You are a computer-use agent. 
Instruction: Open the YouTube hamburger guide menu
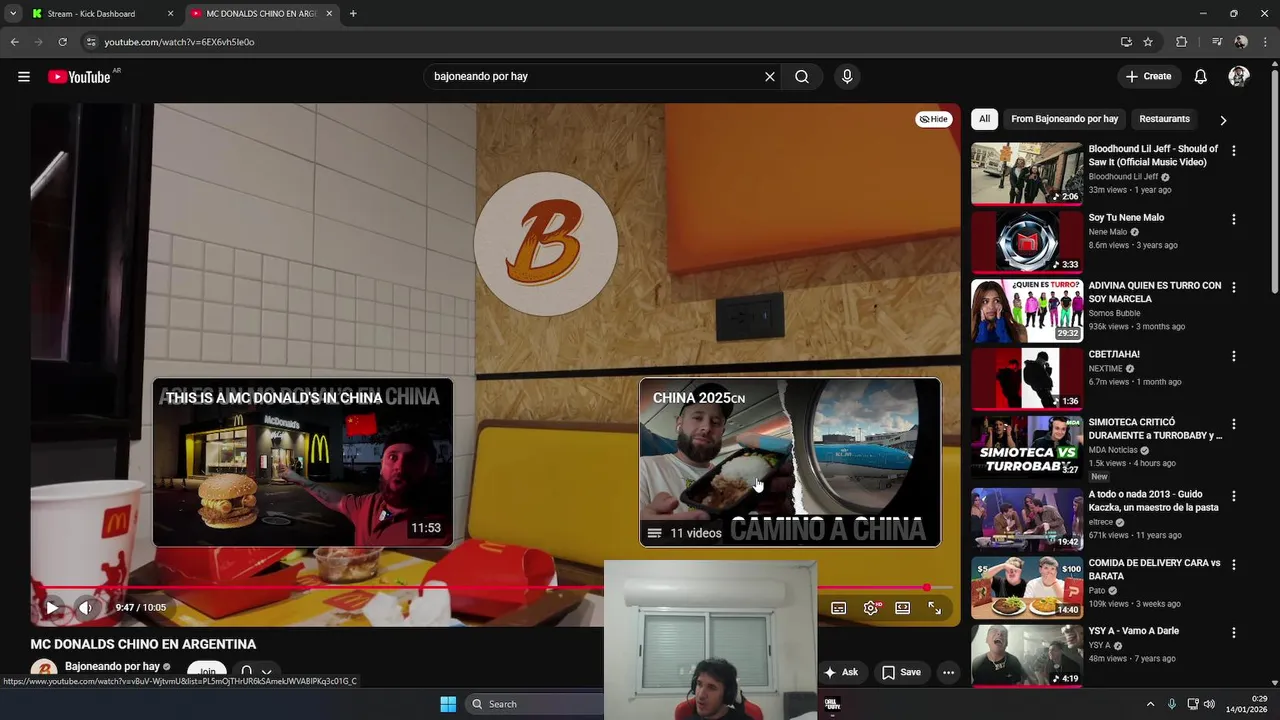coord(24,77)
